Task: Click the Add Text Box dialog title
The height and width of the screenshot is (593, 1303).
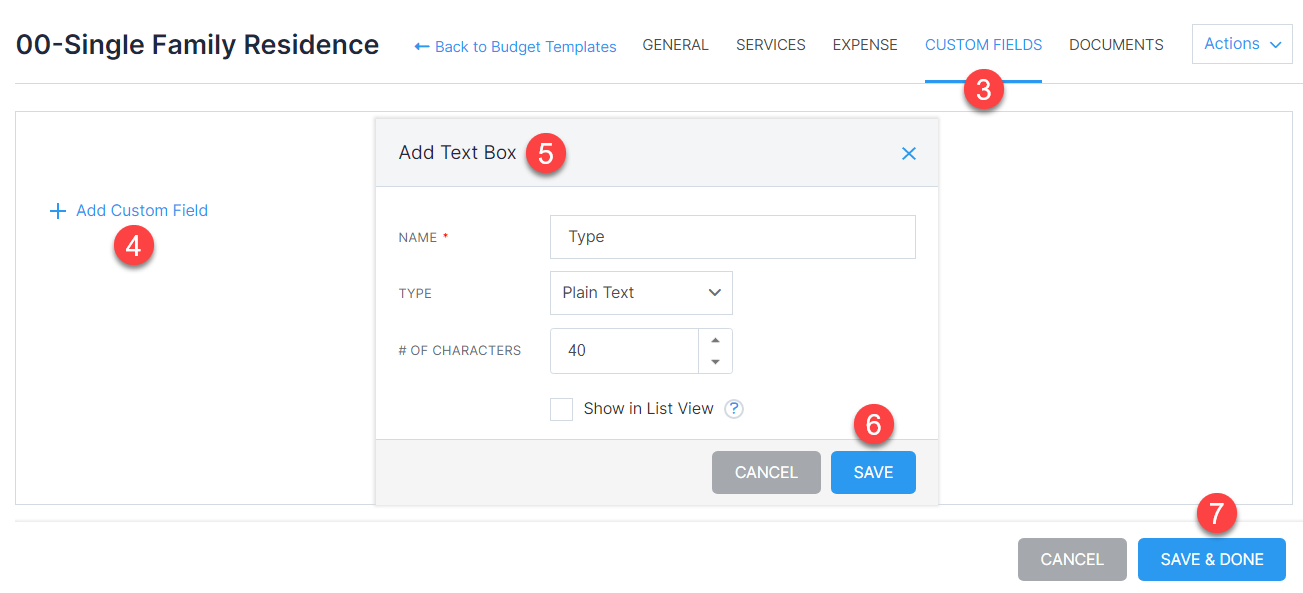Action: pos(457,153)
